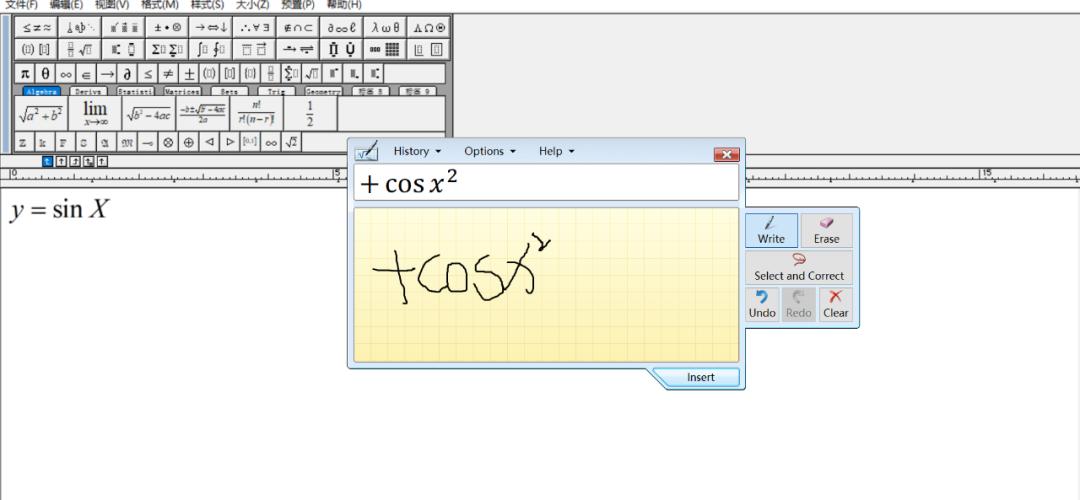Switch to the Trig tab

tap(277, 91)
